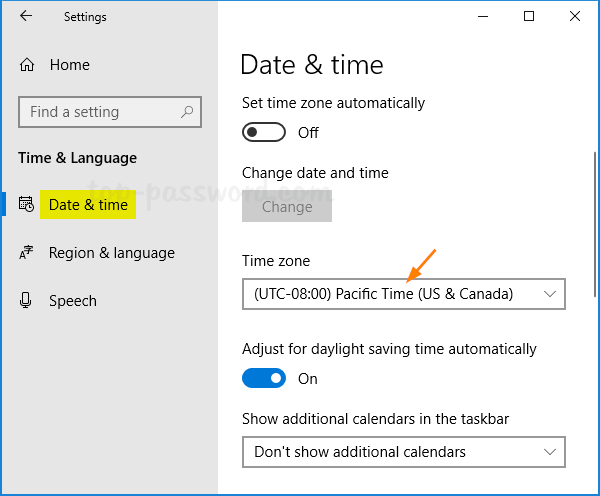Click the Speech microphone icon
600x496 pixels.
[27, 301]
